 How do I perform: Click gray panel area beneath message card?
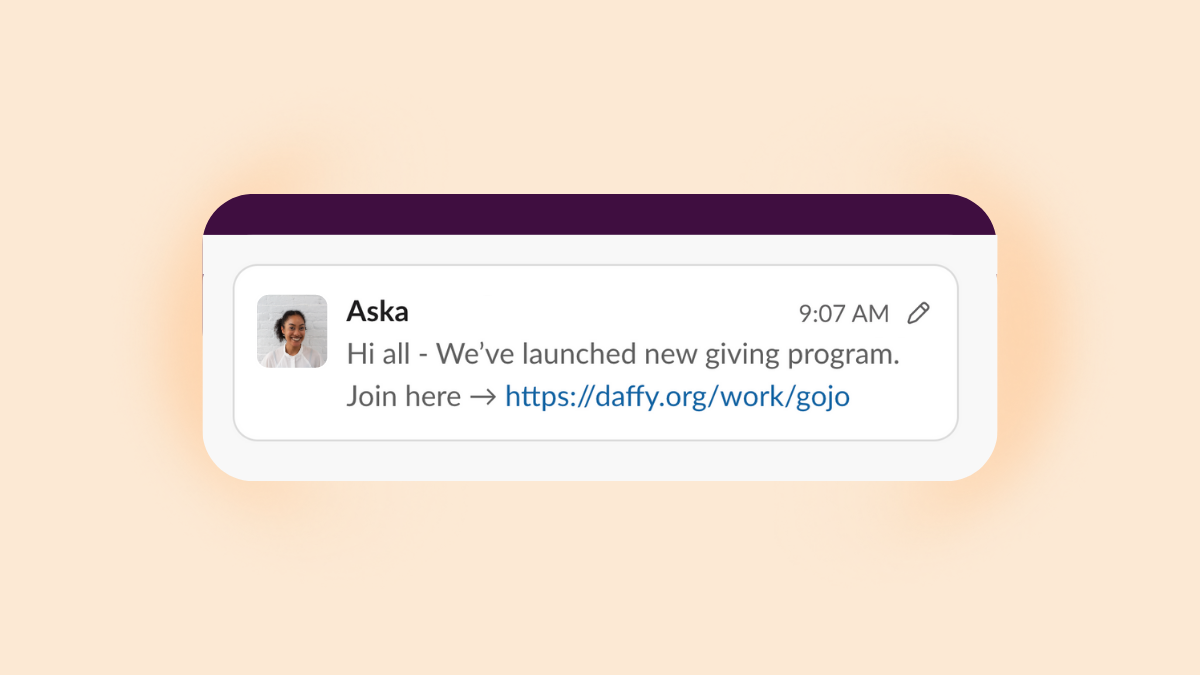pos(600,460)
